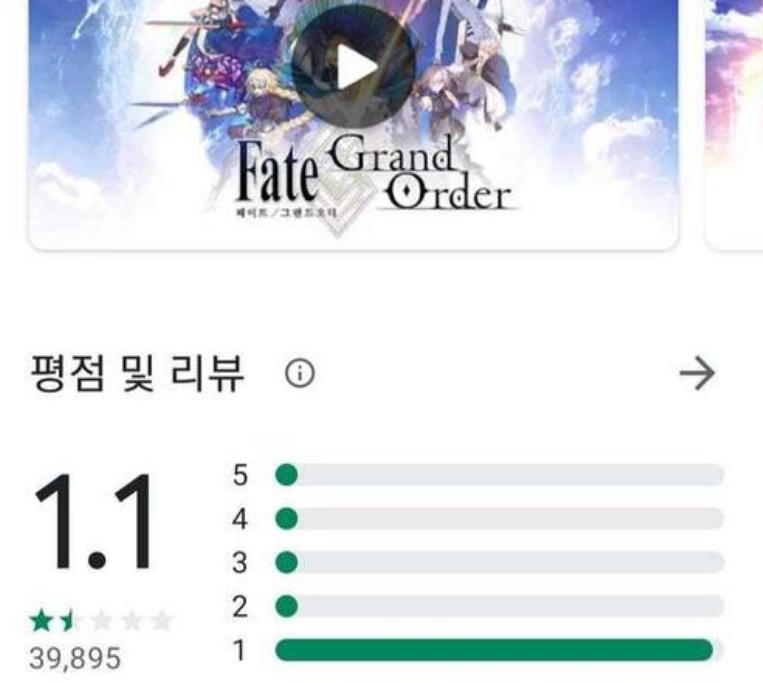Tap the 39,895 review count
Image resolution: width=763 pixels, height=683 pixels.
pos(75,658)
